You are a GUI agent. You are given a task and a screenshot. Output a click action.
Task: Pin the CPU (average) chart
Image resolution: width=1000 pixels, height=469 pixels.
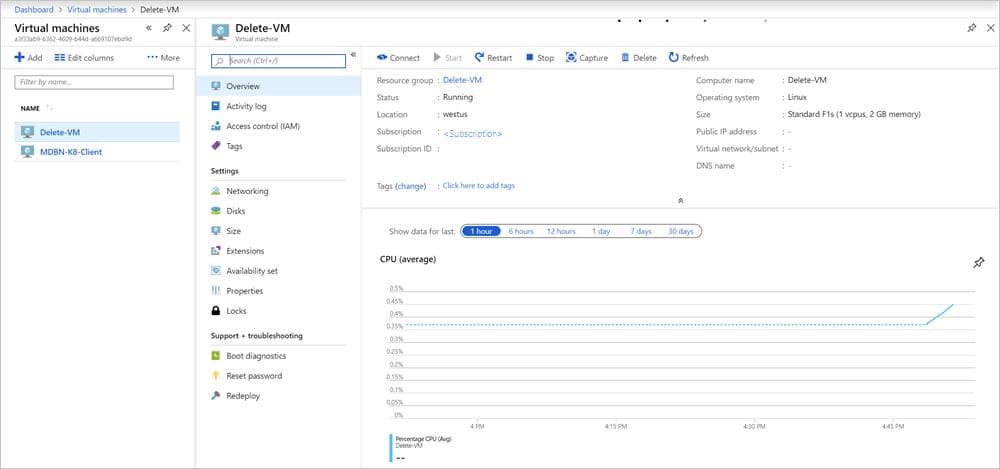click(x=979, y=262)
